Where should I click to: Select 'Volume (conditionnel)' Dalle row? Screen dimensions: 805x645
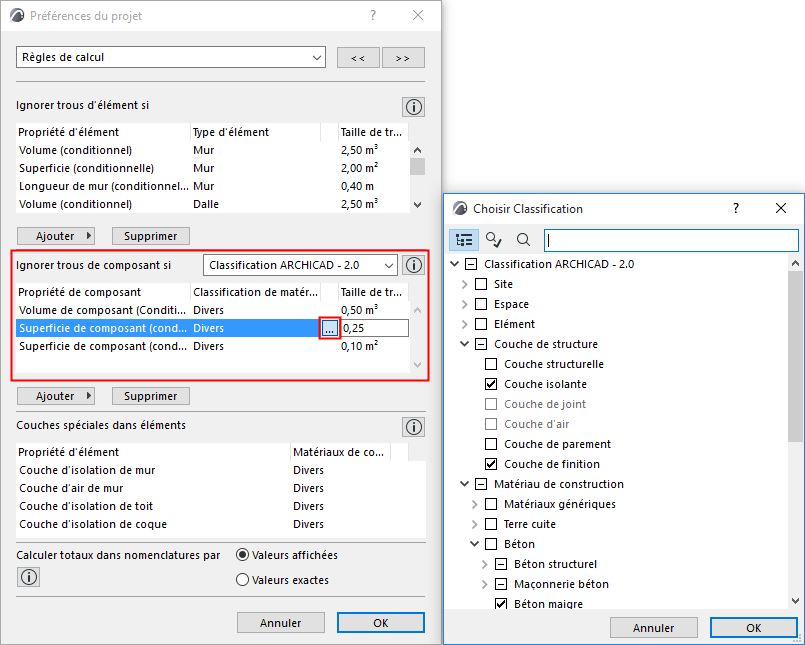point(213,204)
